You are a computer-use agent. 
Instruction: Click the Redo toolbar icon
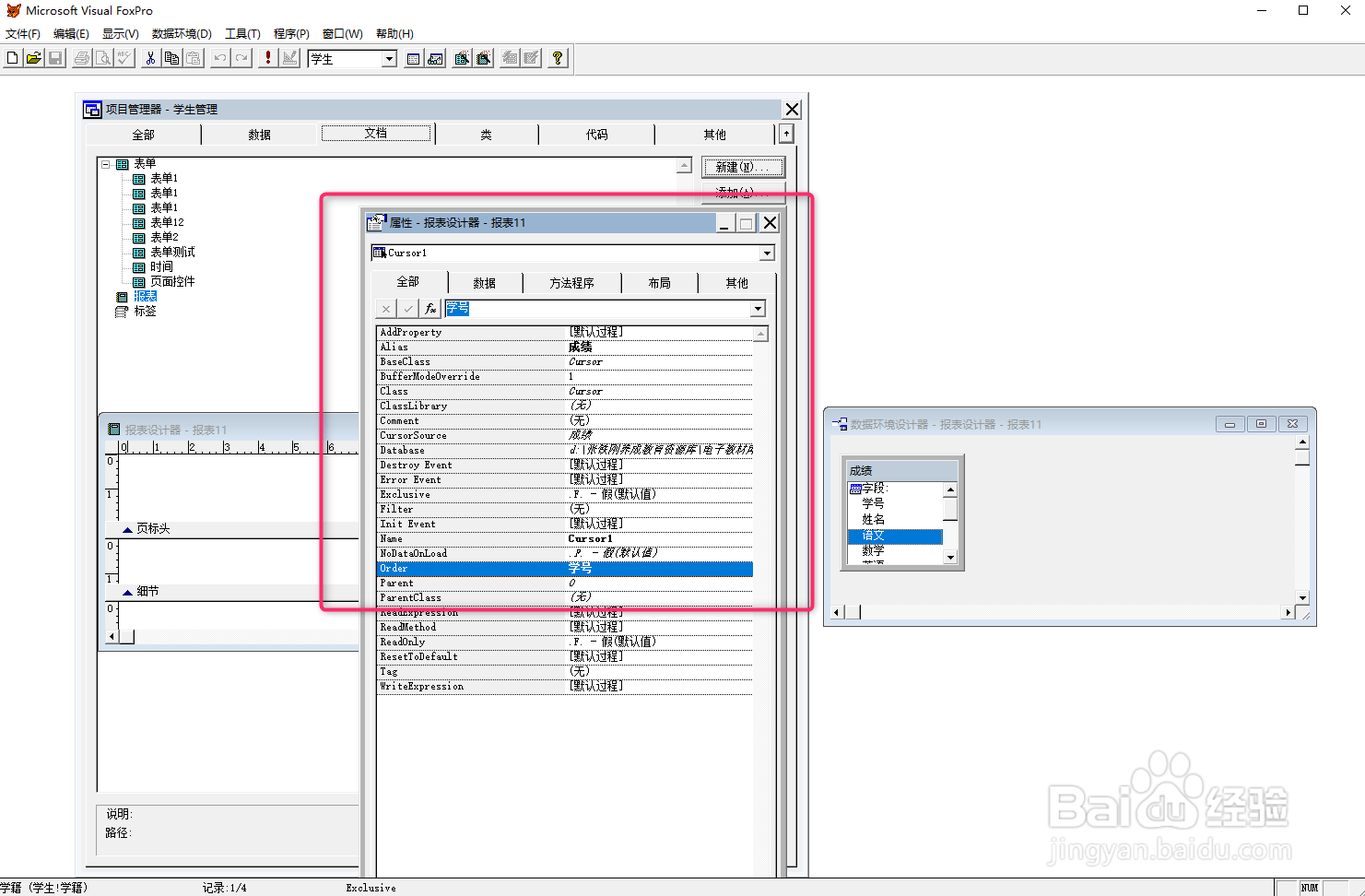click(241, 58)
